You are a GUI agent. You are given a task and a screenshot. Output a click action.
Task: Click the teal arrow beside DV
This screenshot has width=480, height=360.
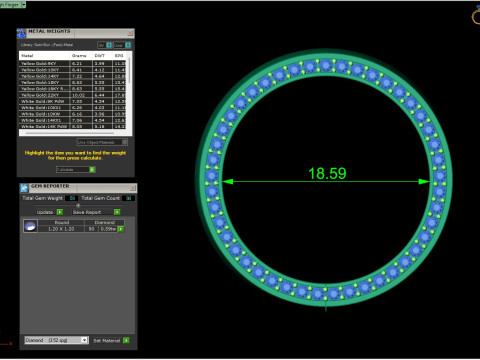(109, 45)
